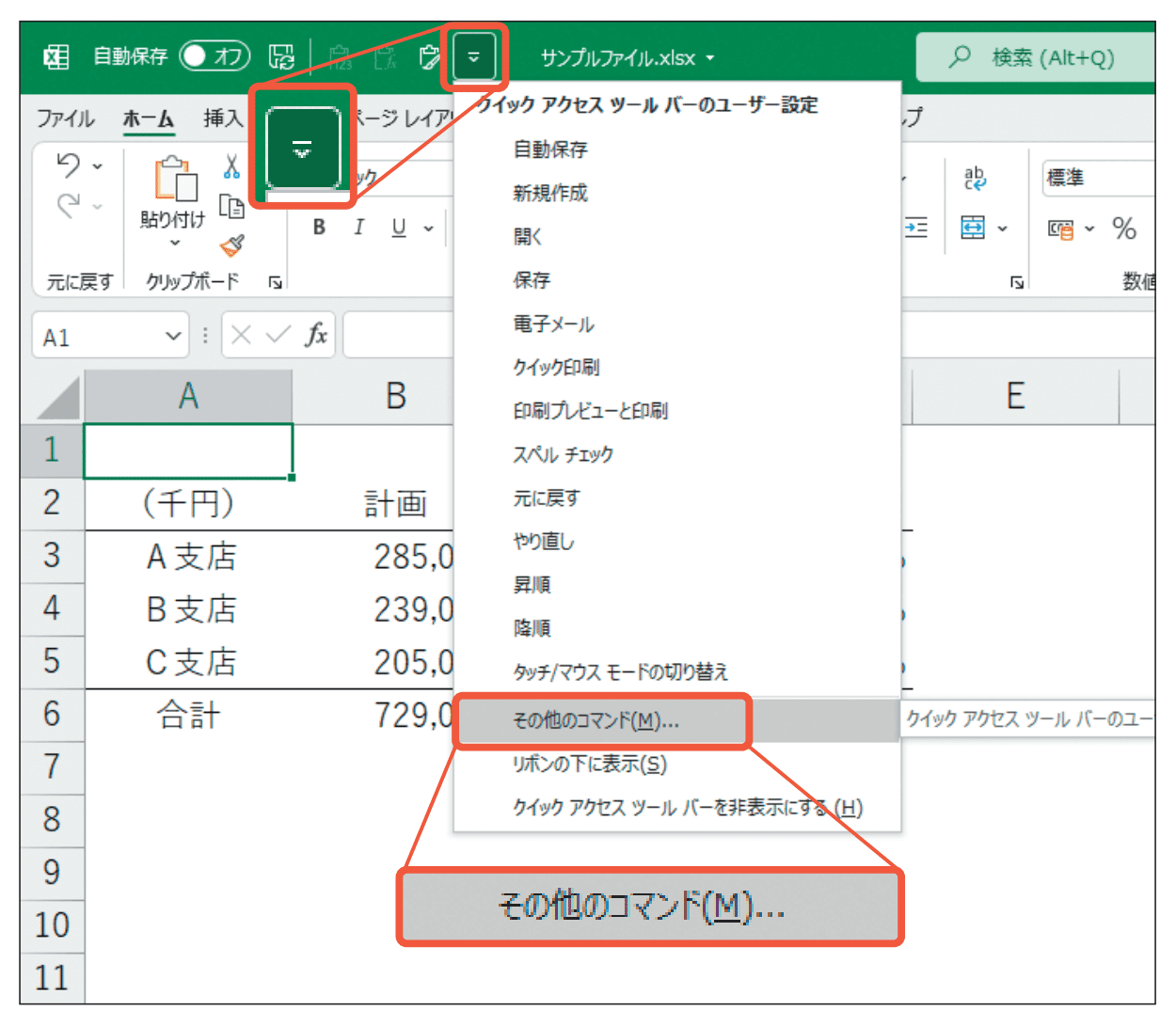Click the Increase Indent icon
Image resolution: width=1176 pixels, height=1026 pixels.
pyautogui.click(x=915, y=227)
